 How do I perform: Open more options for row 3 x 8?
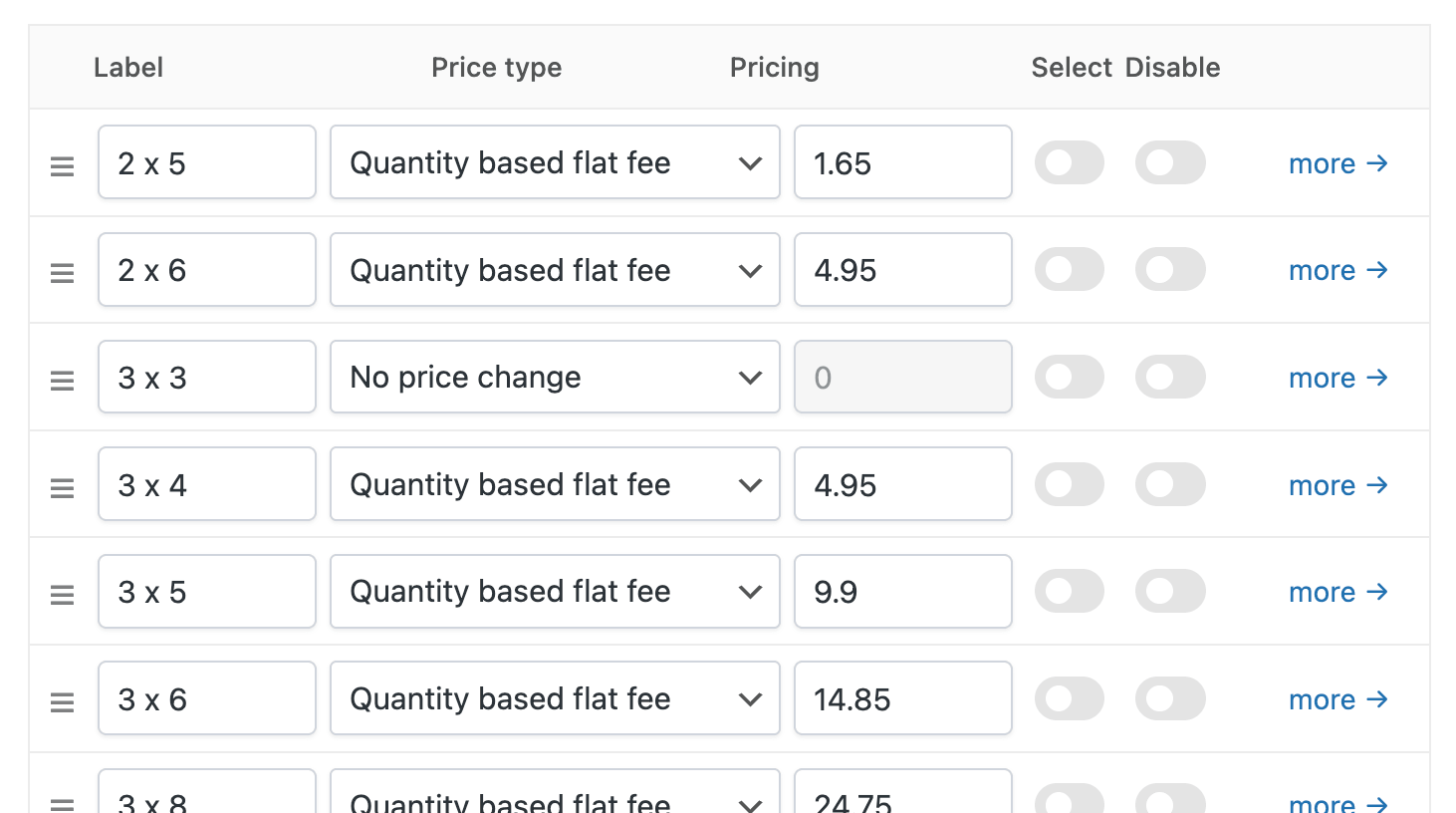pos(1337,803)
